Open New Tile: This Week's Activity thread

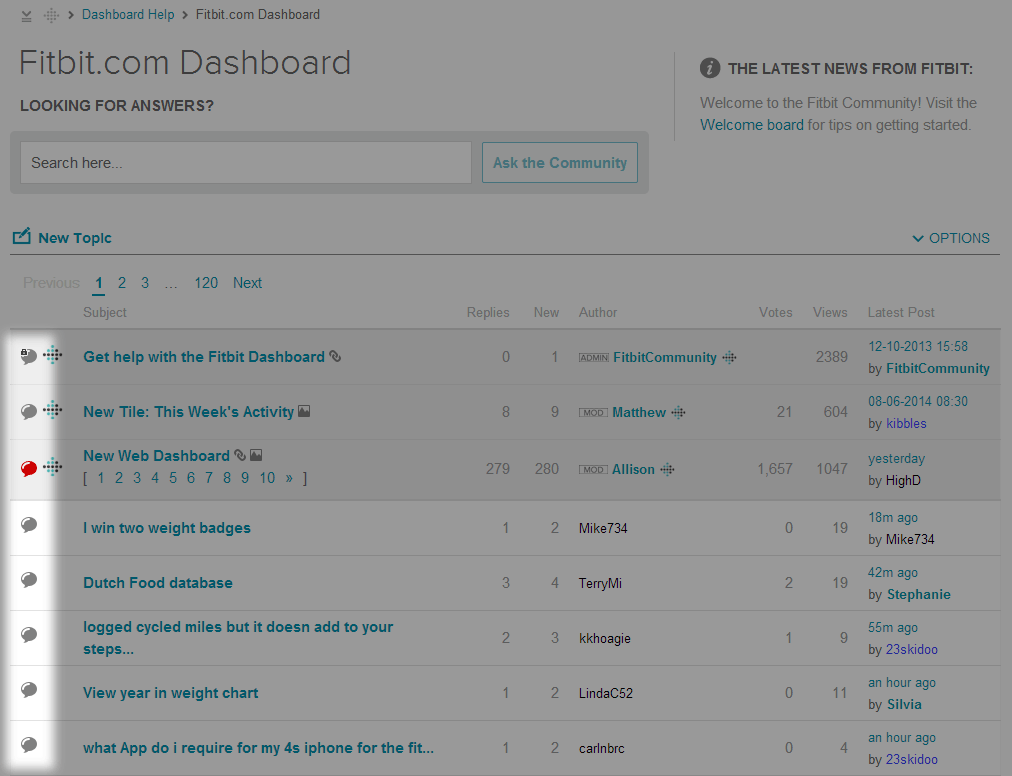click(x=188, y=412)
